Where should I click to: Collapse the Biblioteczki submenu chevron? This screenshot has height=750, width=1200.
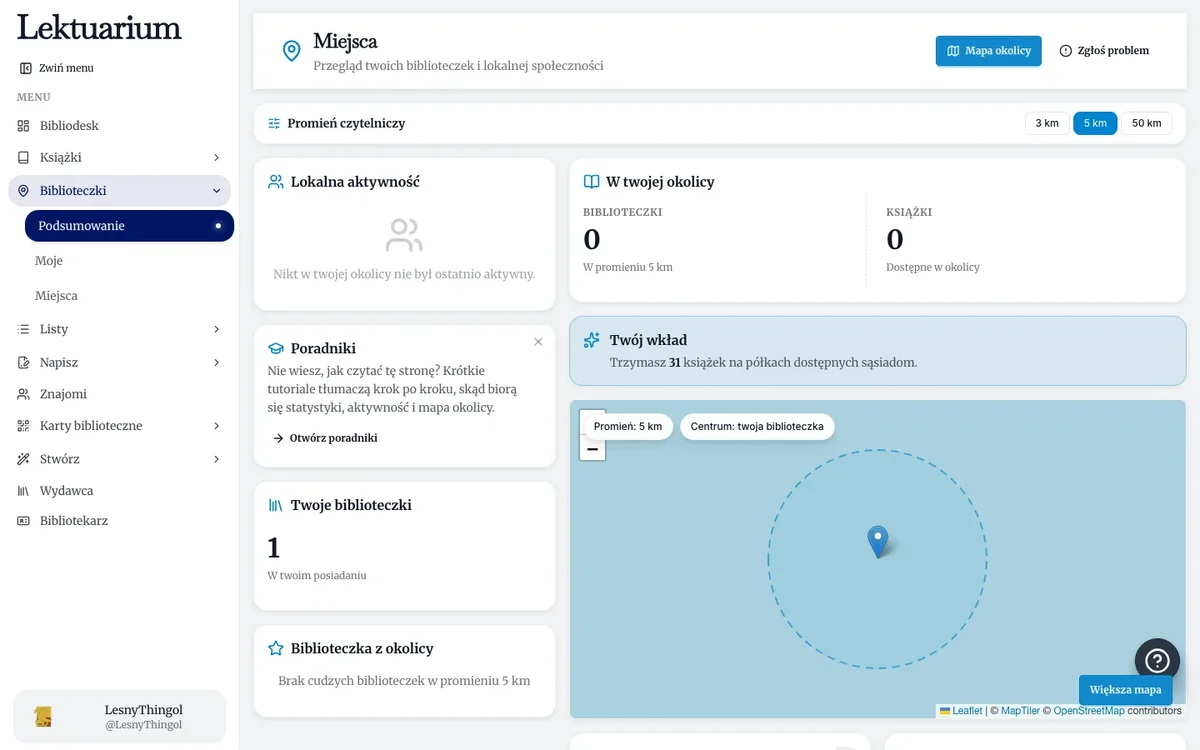[x=217, y=191]
